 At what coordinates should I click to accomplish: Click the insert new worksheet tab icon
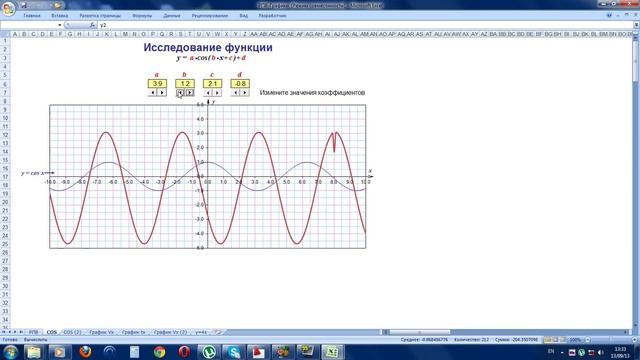tap(218, 332)
